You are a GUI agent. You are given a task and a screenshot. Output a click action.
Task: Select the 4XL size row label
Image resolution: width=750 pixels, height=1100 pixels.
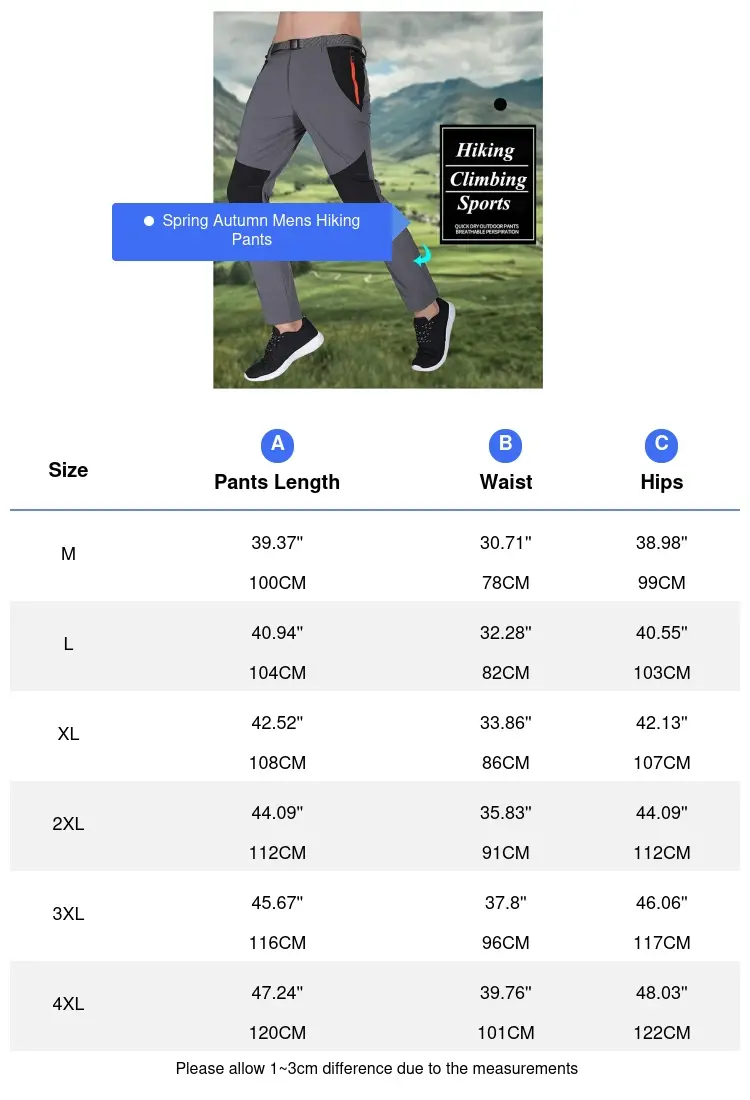[x=68, y=1004]
